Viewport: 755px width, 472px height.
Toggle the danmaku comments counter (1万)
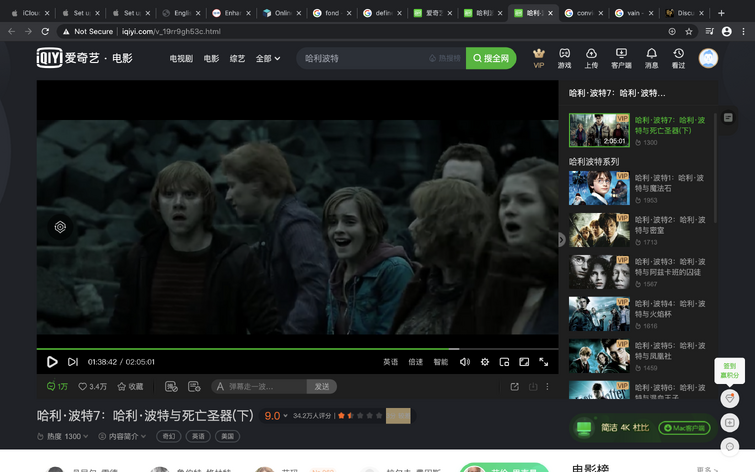tap(57, 386)
